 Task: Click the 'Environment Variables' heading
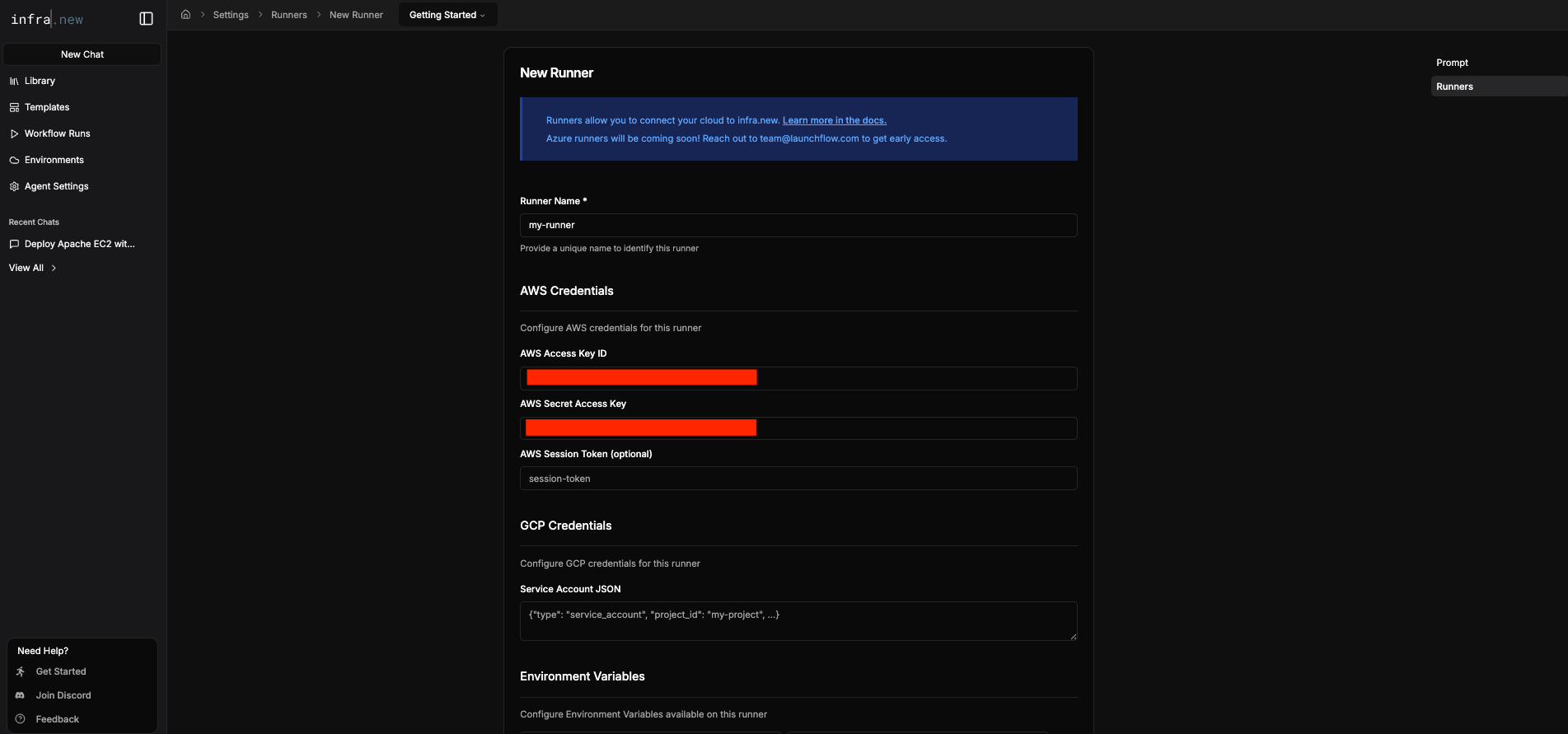[x=583, y=676]
